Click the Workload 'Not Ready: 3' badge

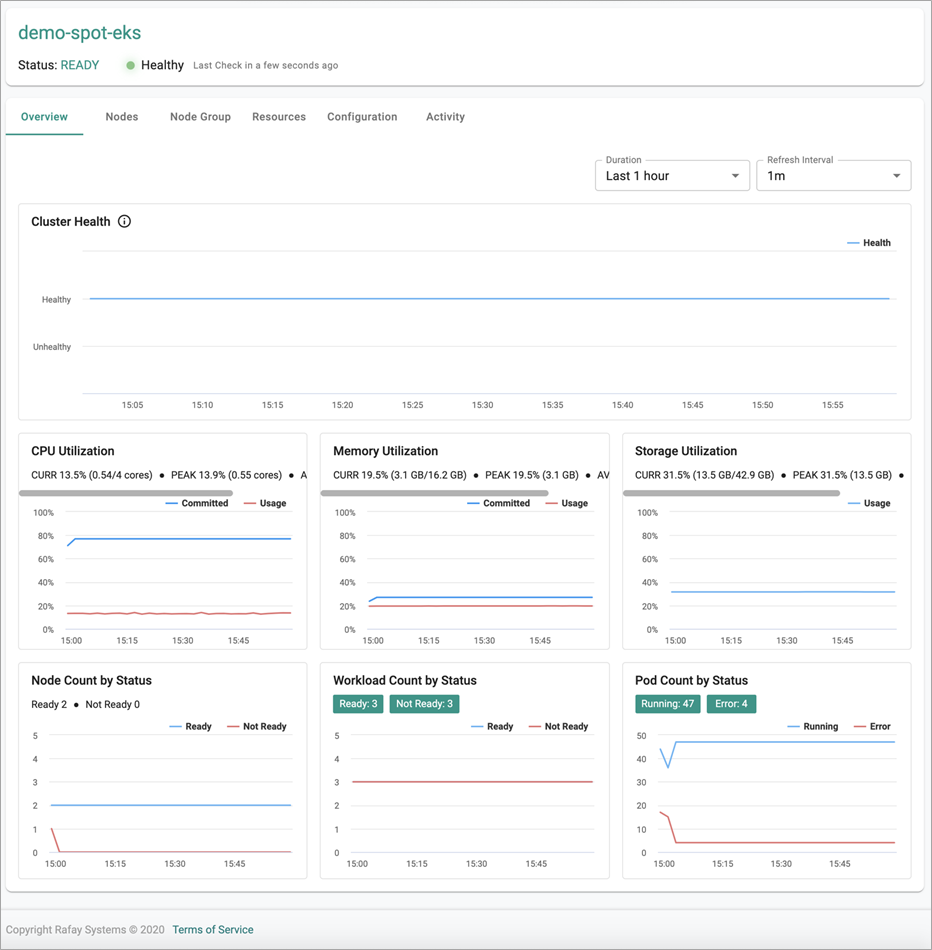point(424,704)
